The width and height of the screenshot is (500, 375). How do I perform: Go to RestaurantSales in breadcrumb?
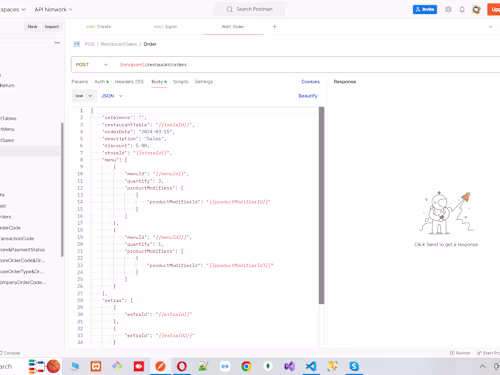pyautogui.click(x=119, y=44)
